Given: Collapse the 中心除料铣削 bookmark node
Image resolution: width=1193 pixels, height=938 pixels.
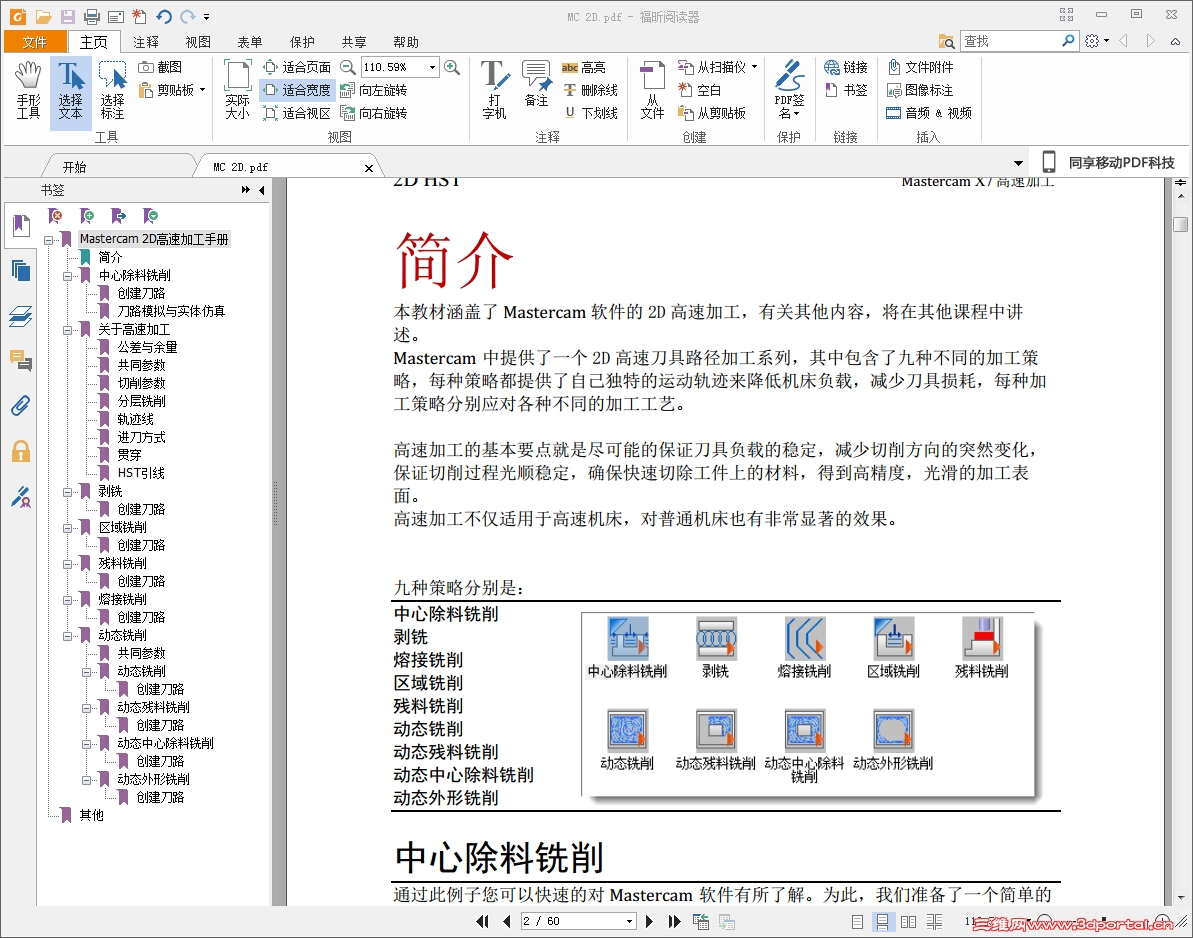Looking at the screenshot, I should (67, 275).
